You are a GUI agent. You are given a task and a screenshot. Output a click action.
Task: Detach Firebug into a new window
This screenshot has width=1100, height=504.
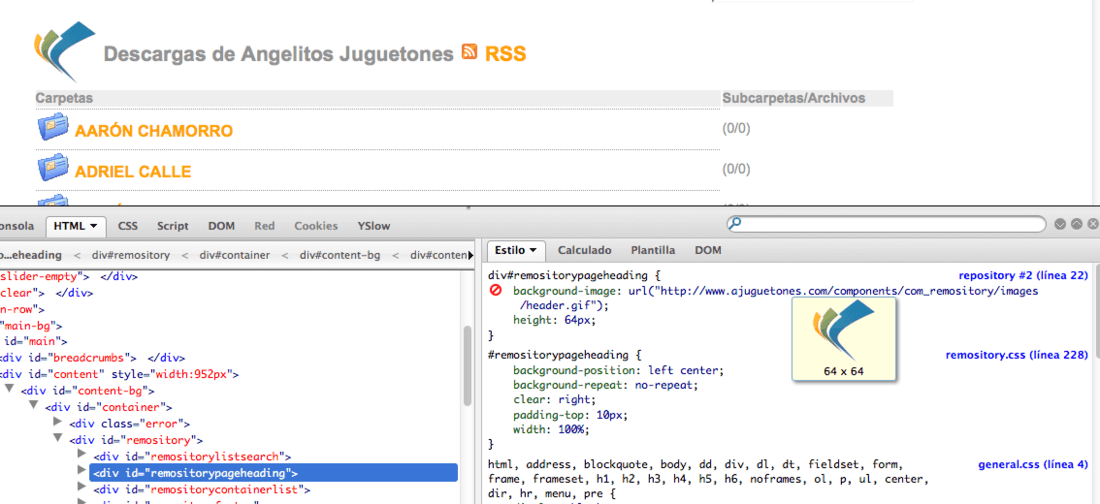click(1076, 224)
